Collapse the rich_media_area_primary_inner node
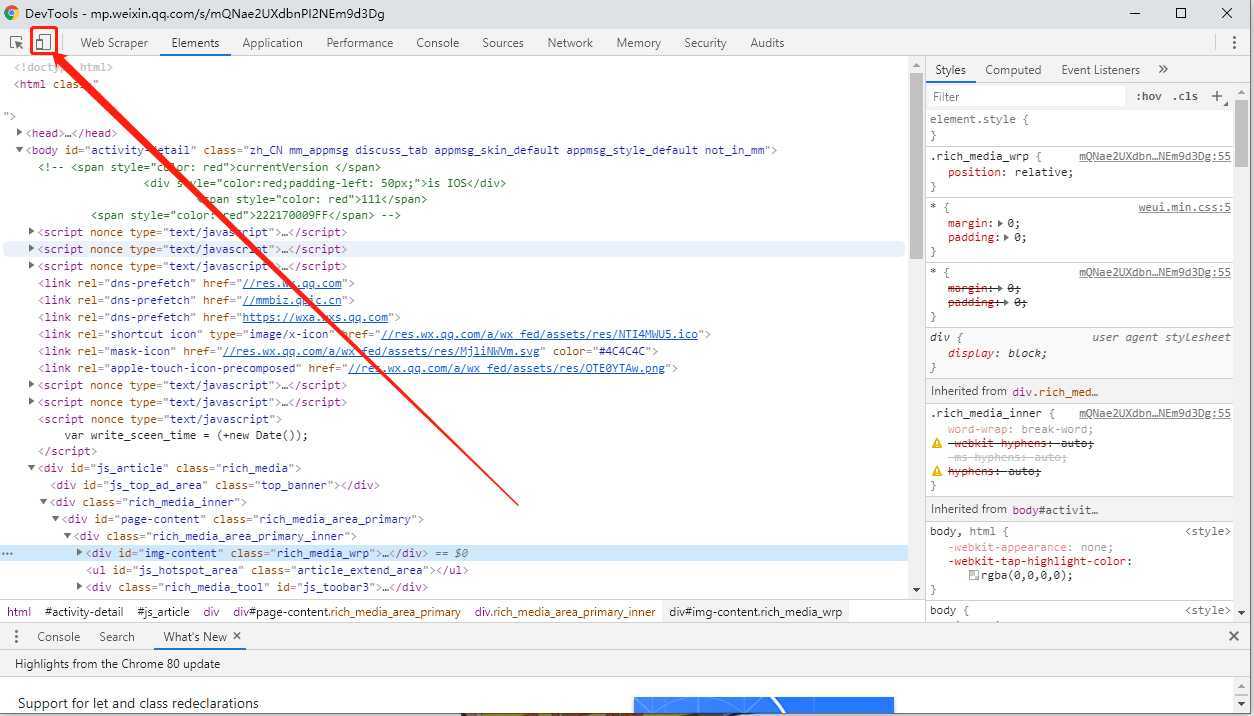 68,536
